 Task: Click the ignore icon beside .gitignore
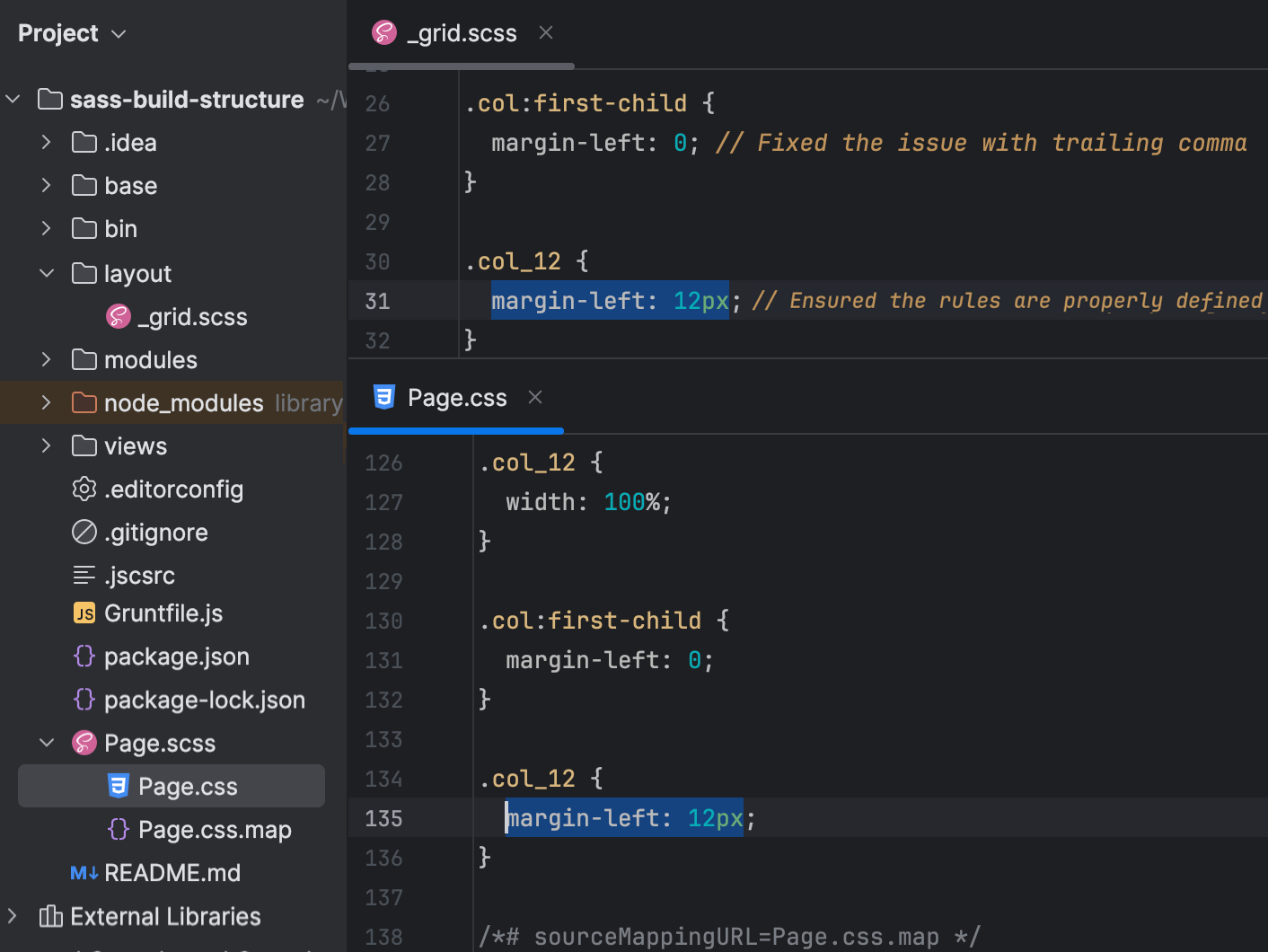84,532
